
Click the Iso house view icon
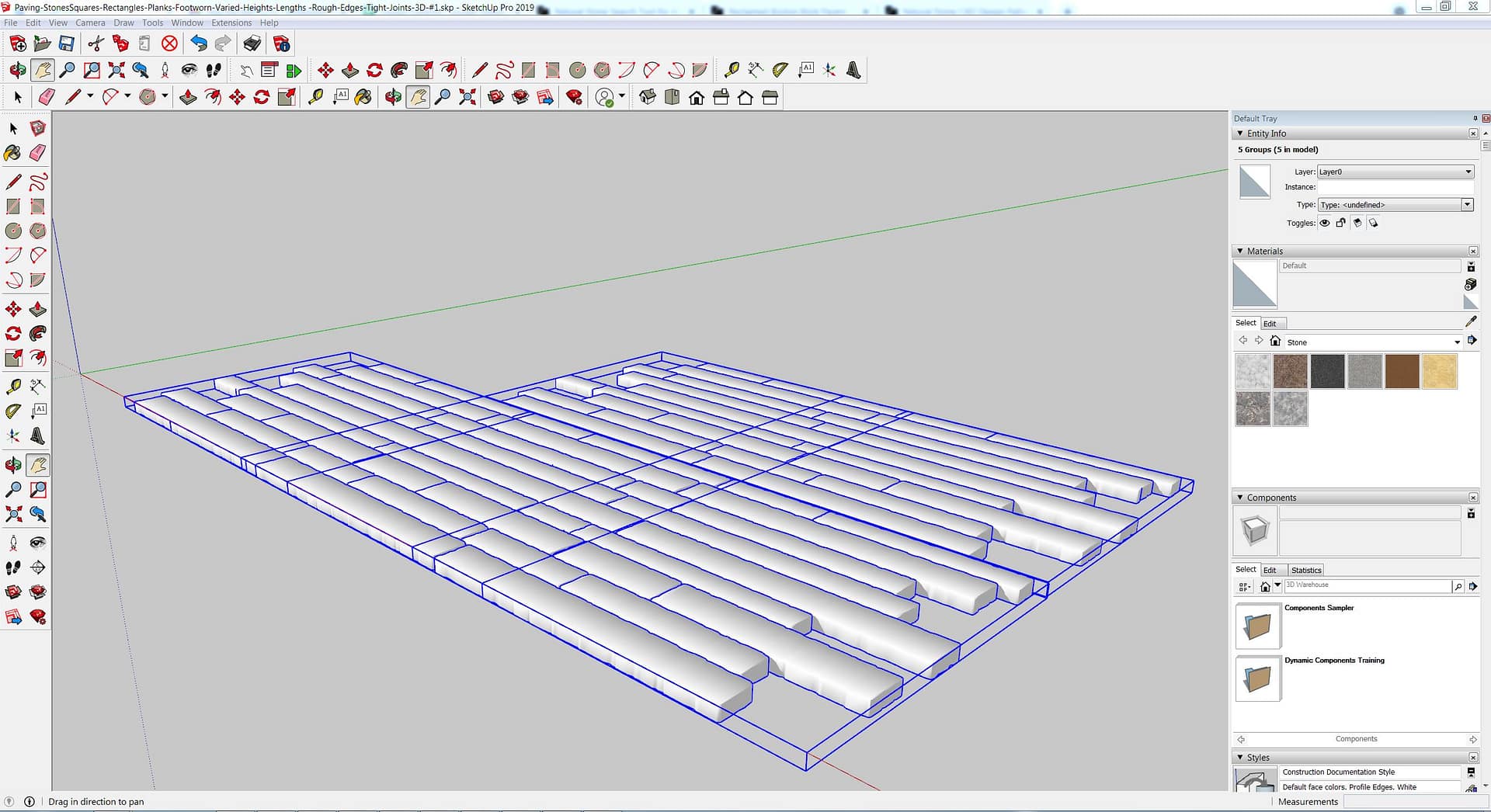648,97
